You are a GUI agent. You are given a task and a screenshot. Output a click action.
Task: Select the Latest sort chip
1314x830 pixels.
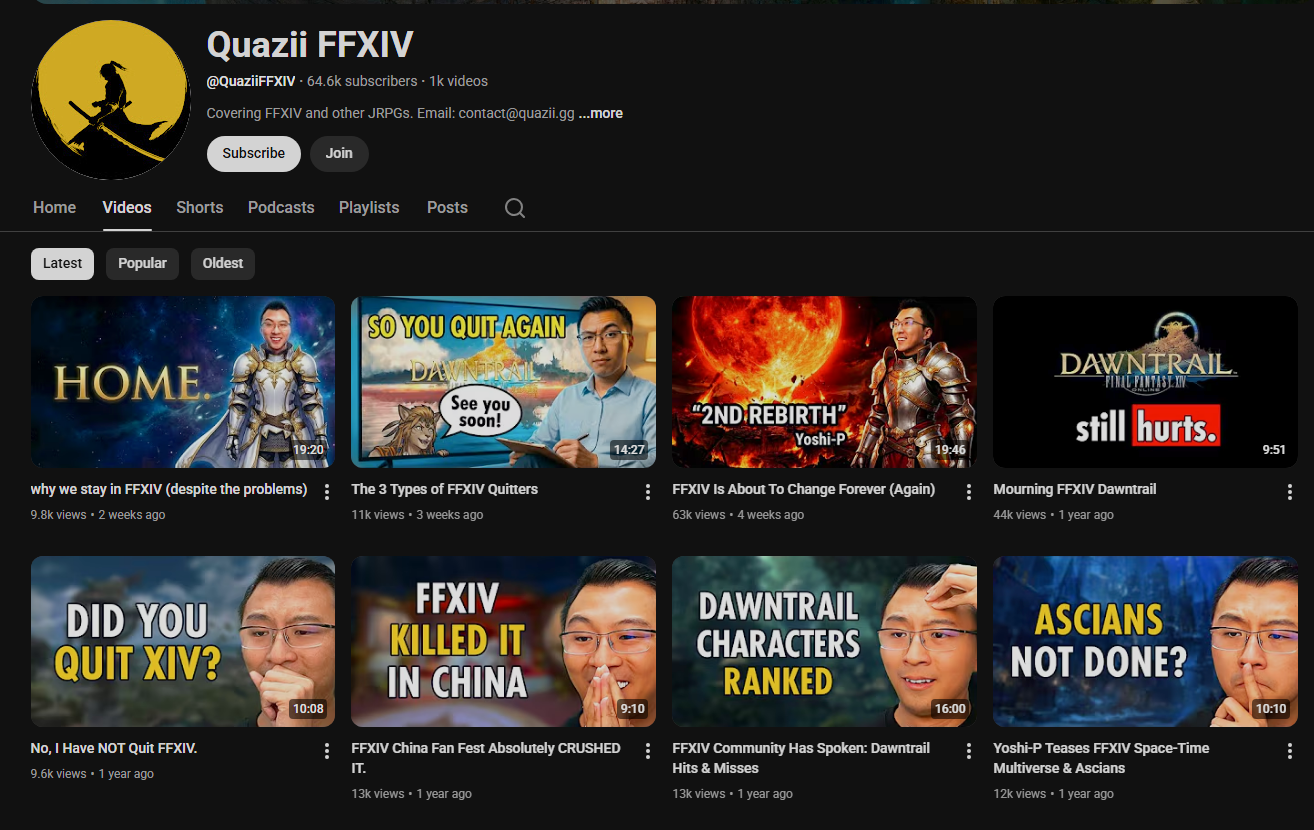63,263
